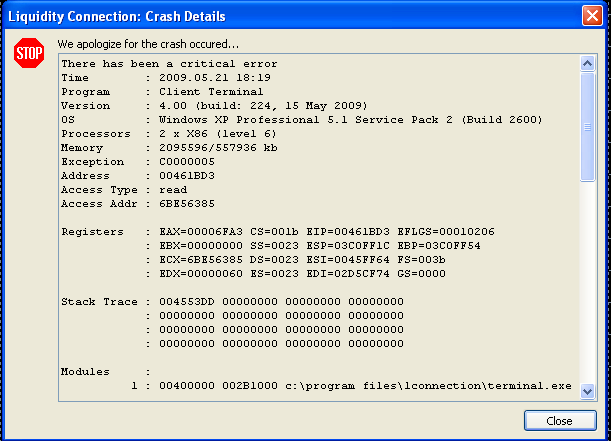
Task: Click the Processors value 2 x X86
Action: pyautogui.click(x=218, y=134)
